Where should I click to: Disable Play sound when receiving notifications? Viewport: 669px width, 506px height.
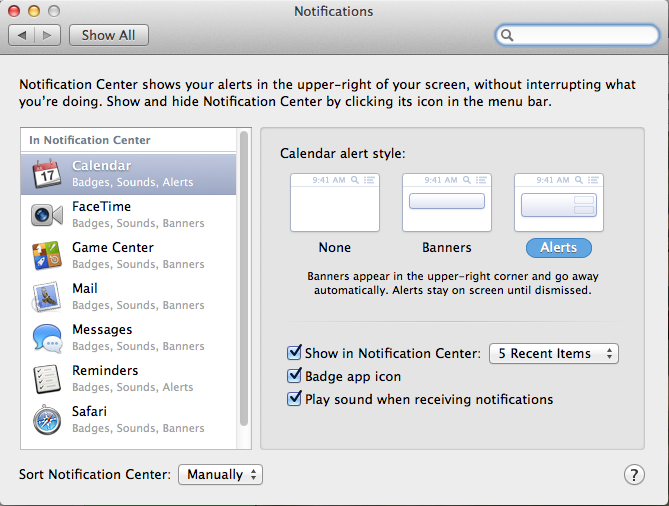294,398
